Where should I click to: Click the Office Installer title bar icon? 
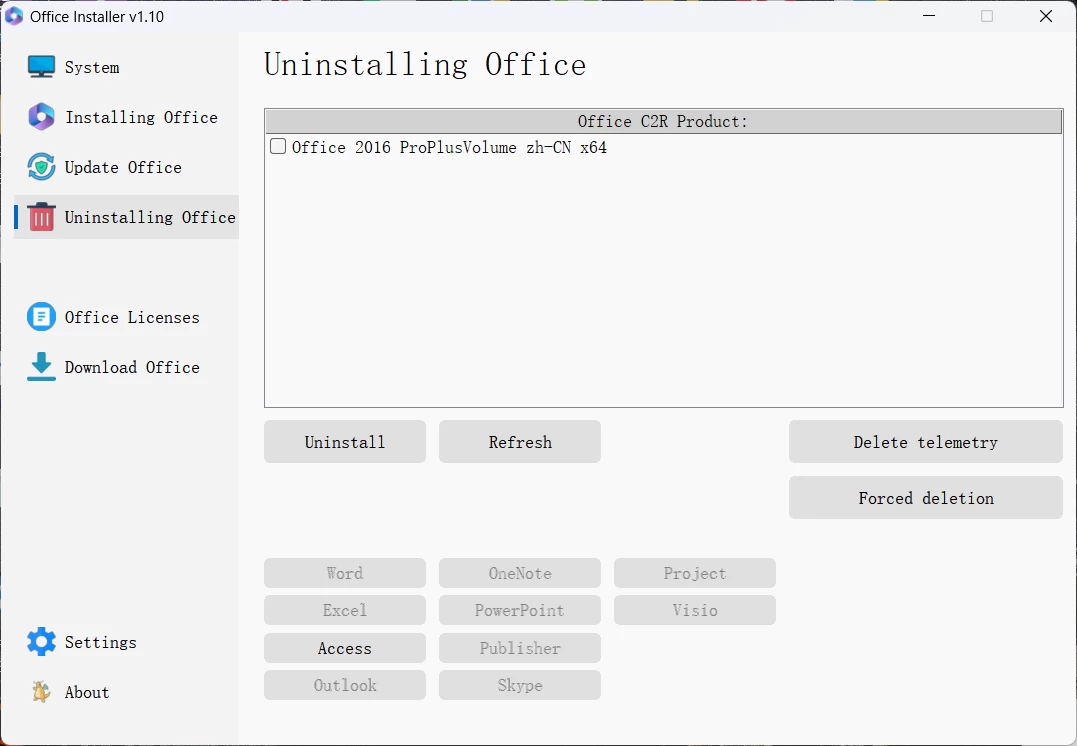(x=14, y=16)
